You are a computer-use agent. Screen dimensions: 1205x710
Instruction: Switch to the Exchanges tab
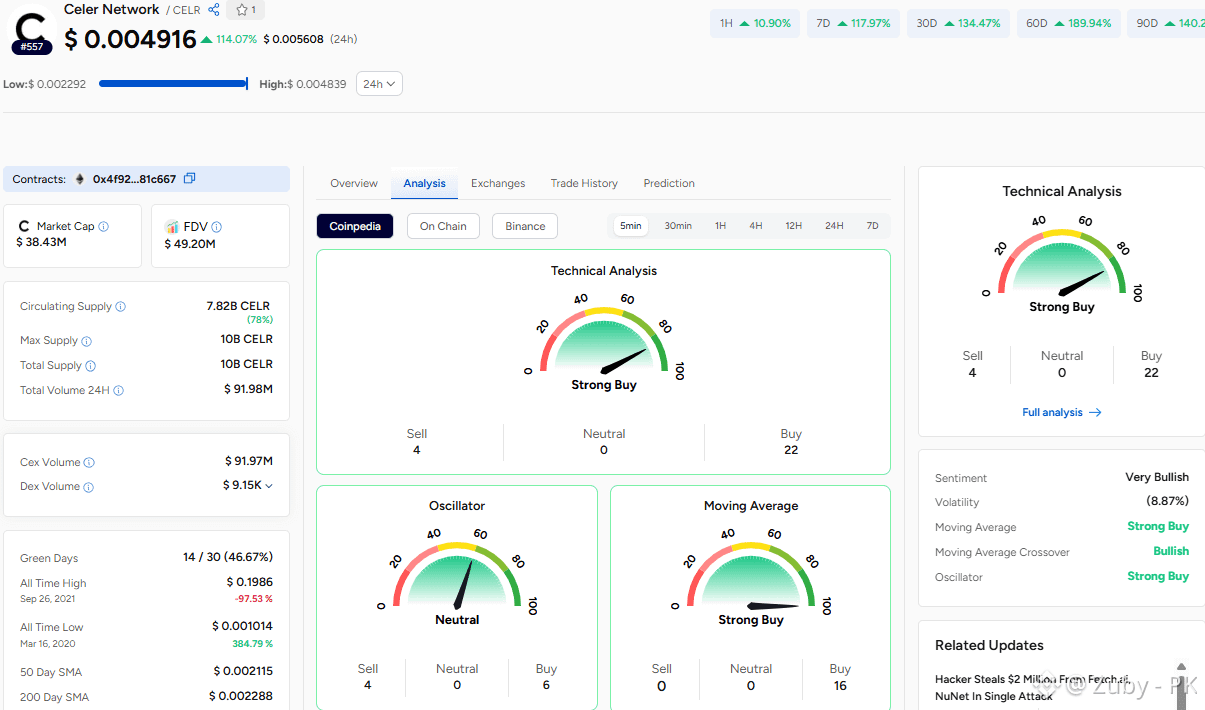[x=498, y=183]
